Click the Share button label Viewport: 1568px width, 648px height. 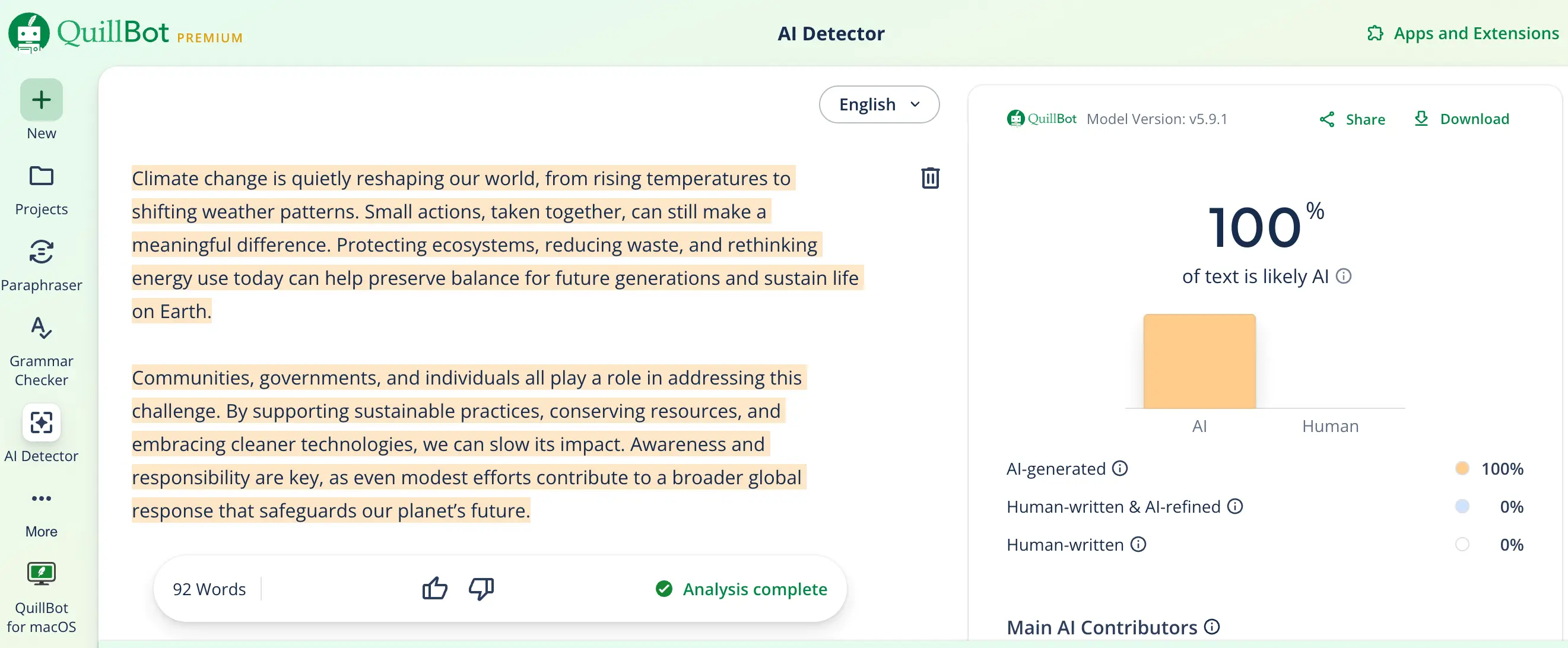(1364, 119)
